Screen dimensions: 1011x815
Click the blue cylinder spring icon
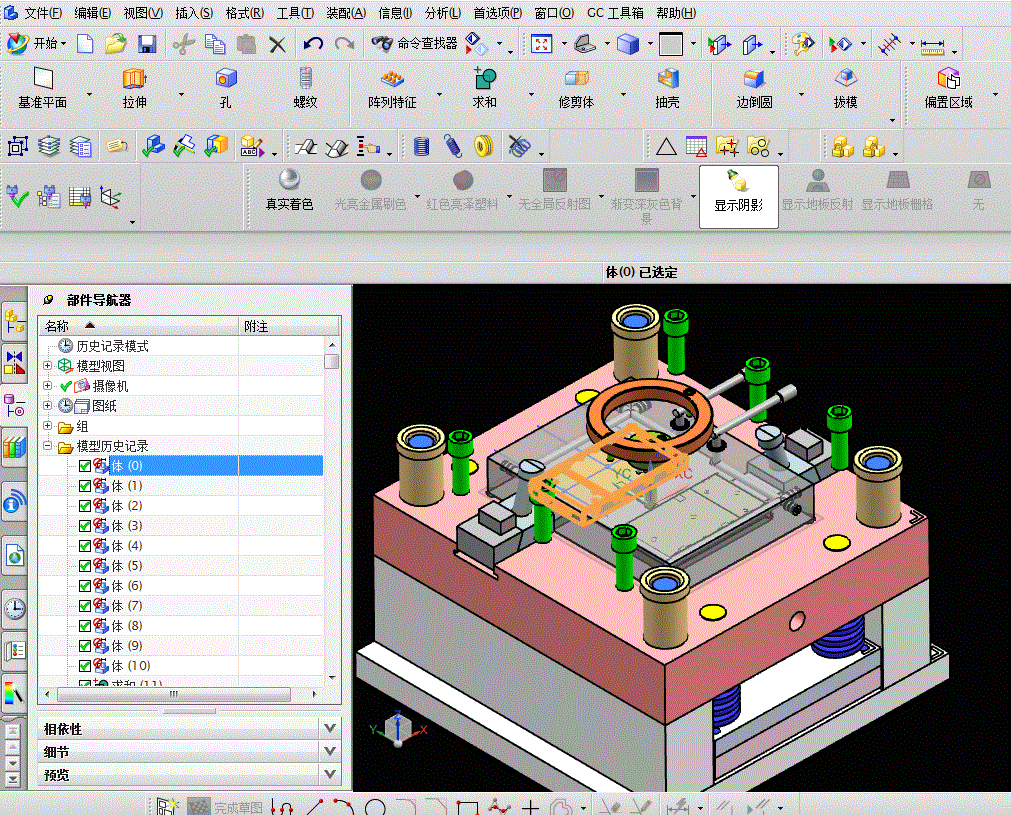click(421, 146)
